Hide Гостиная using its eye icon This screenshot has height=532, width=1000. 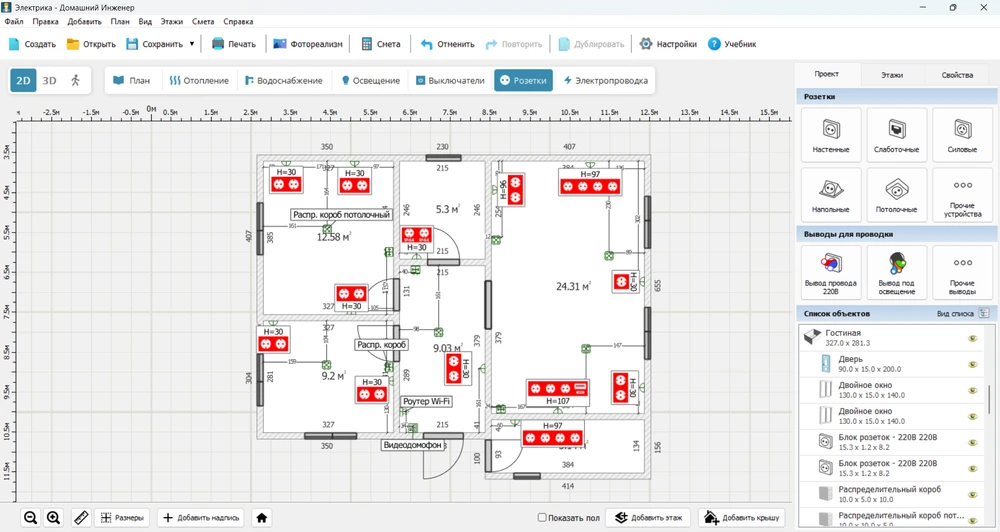[x=971, y=339]
